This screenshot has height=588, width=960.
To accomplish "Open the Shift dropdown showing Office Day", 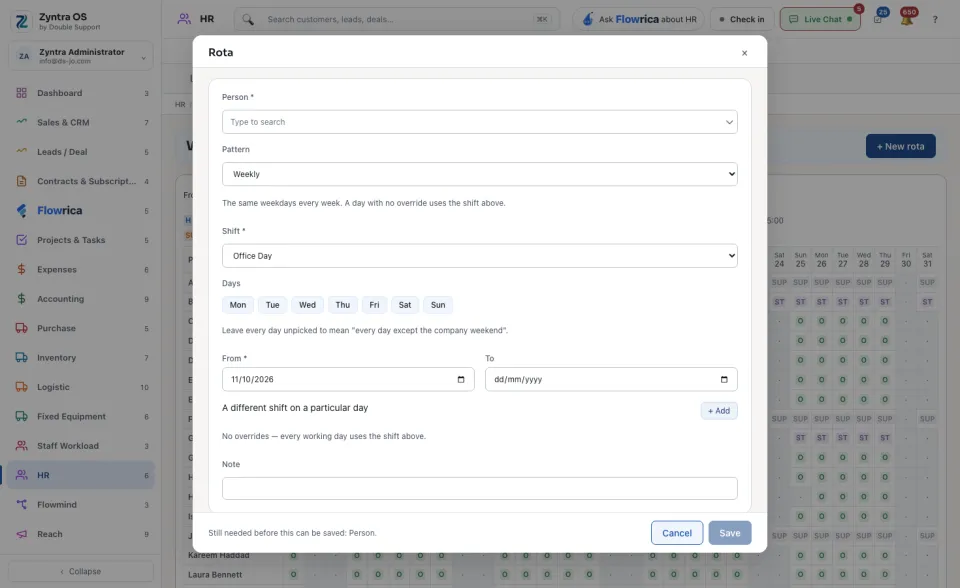I will click(x=479, y=255).
